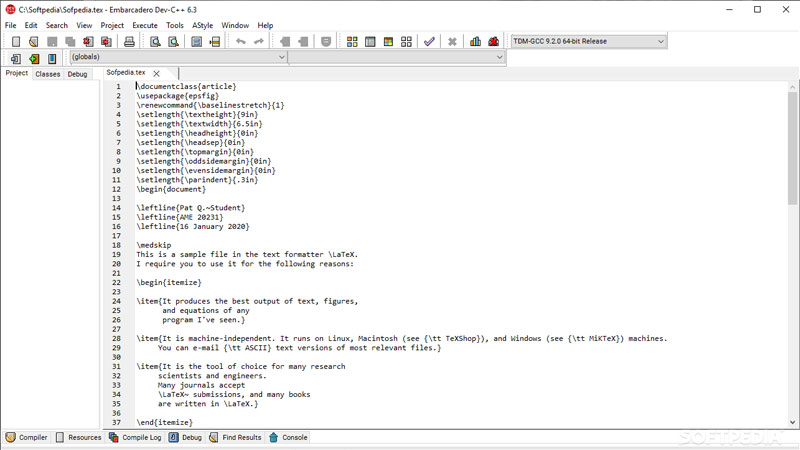Open the Execute menu

click(x=145, y=25)
